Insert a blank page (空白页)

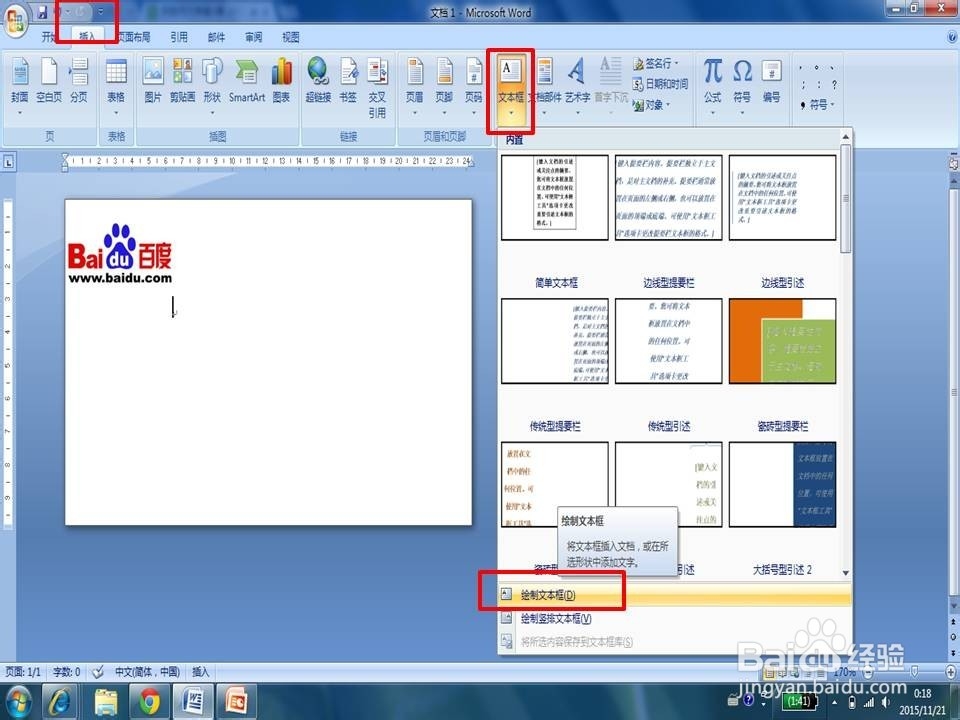[49, 80]
